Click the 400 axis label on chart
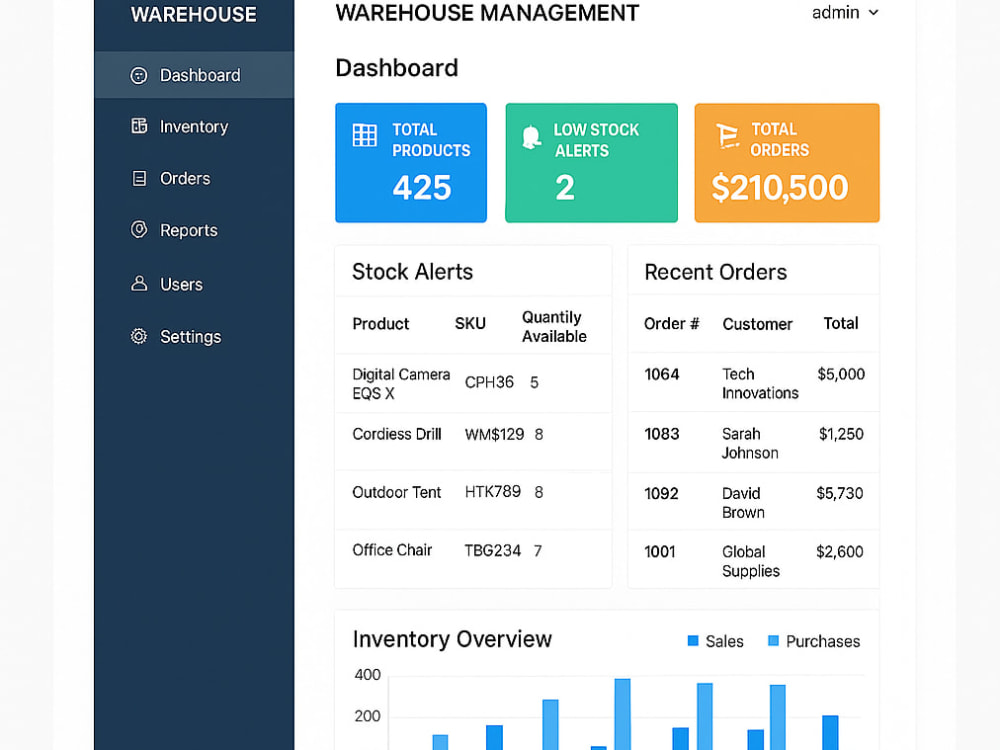Image resolution: width=1000 pixels, height=750 pixels. point(367,675)
